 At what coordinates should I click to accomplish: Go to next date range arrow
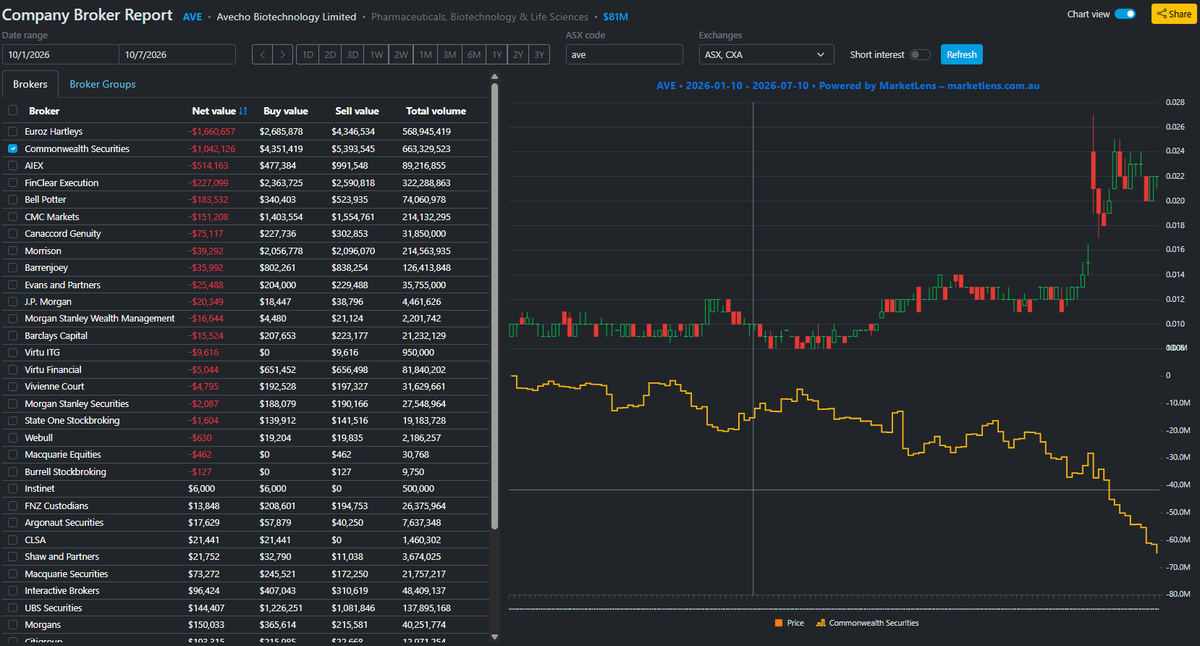(283, 55)
